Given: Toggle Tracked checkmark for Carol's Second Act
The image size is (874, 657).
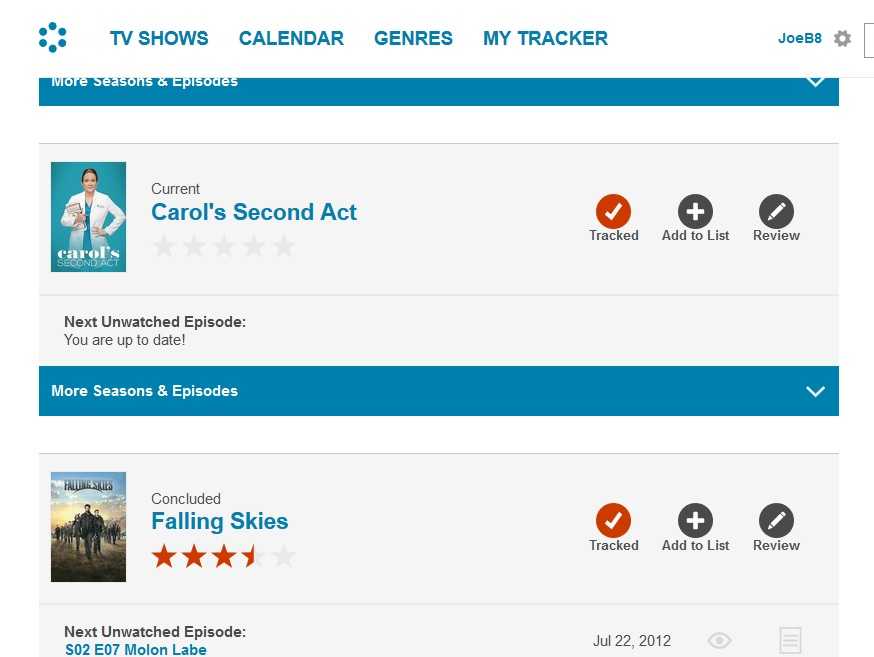Looking at the screenshot, I should (x=613, y=212).
